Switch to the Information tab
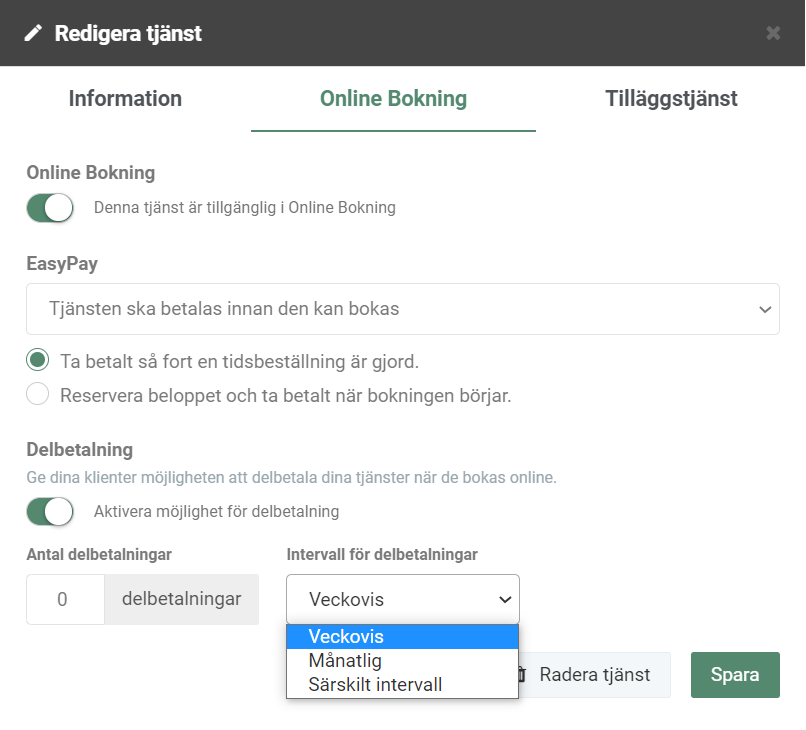806x730 pixels. (125, 99)
